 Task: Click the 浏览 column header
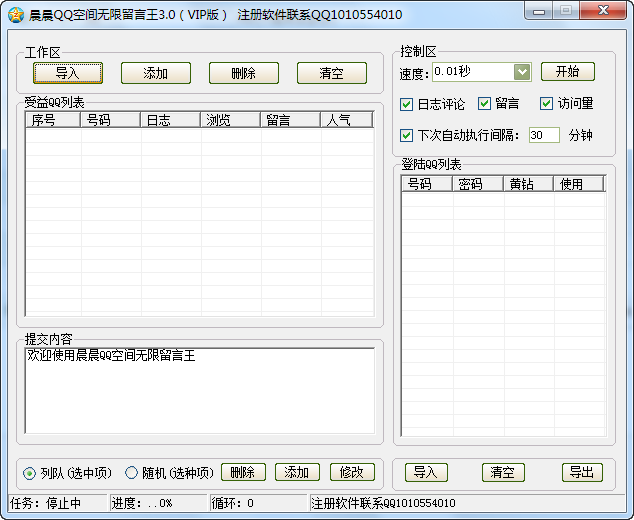pyautogui.click(x=230, y=120)
